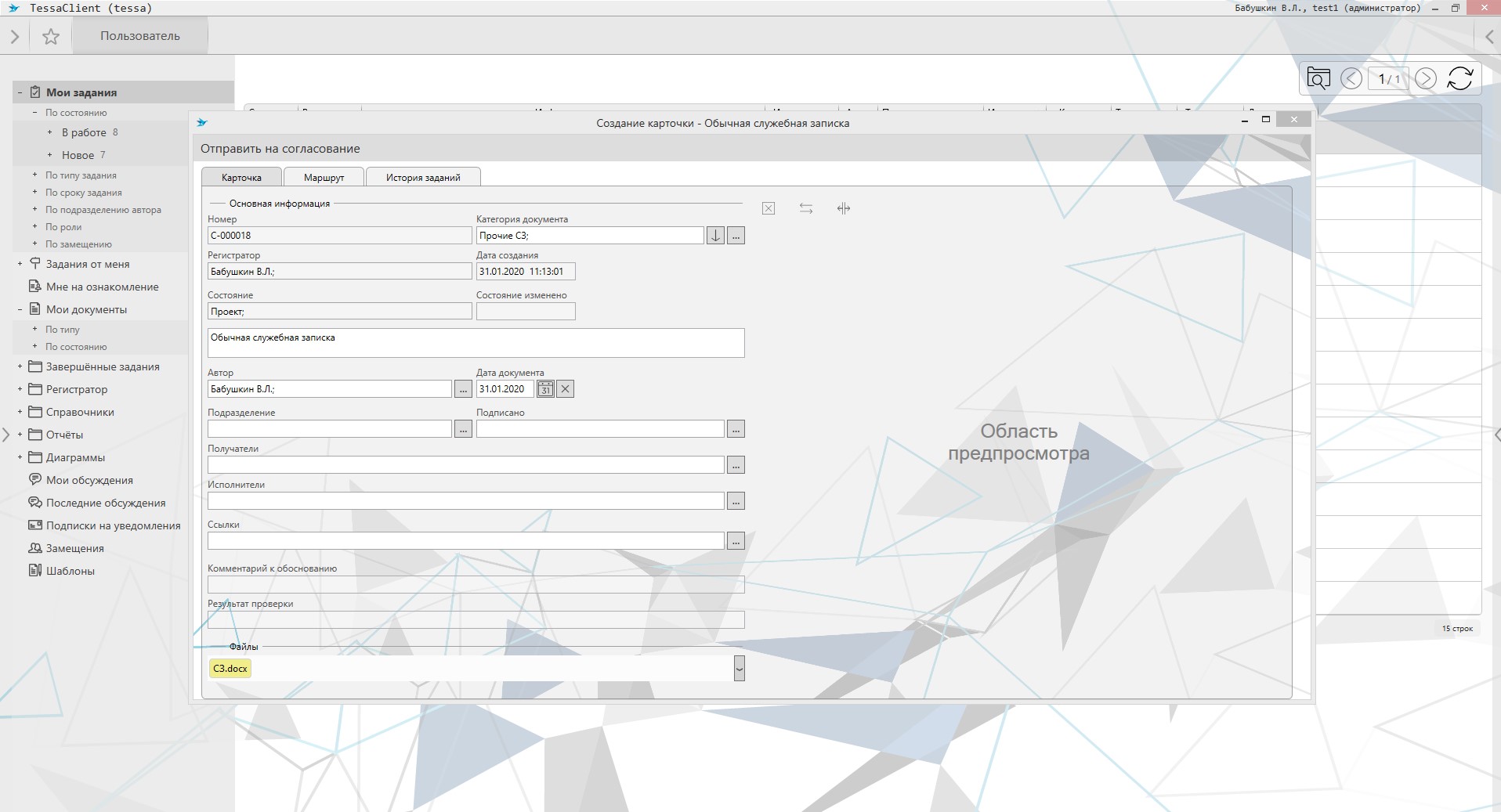
Task: Click the refresh icon in top toolbar
Action: 1459,78
